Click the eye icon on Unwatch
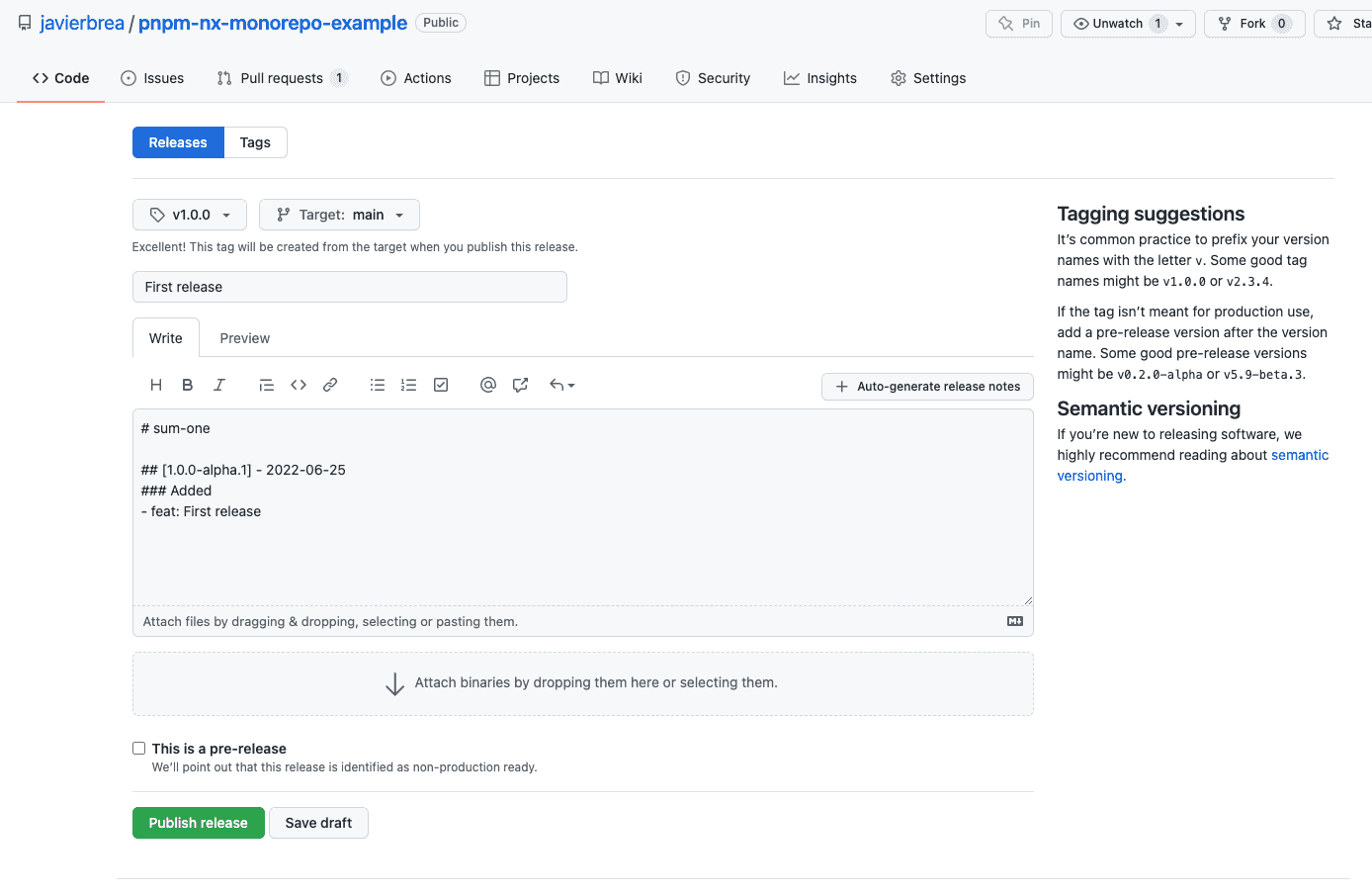The width and height of the screenshot is (1372, 896). point(1081,24)
